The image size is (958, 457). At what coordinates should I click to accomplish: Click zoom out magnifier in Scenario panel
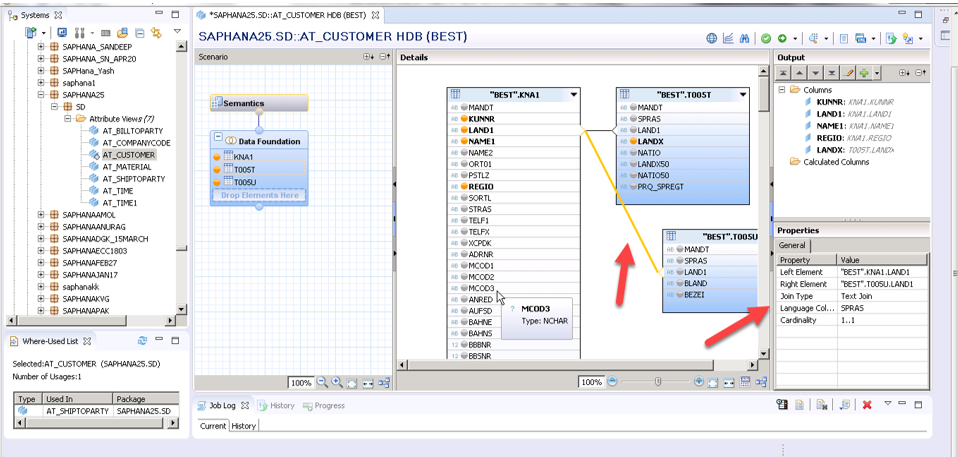pyautogui.click(x=322, y=382)
